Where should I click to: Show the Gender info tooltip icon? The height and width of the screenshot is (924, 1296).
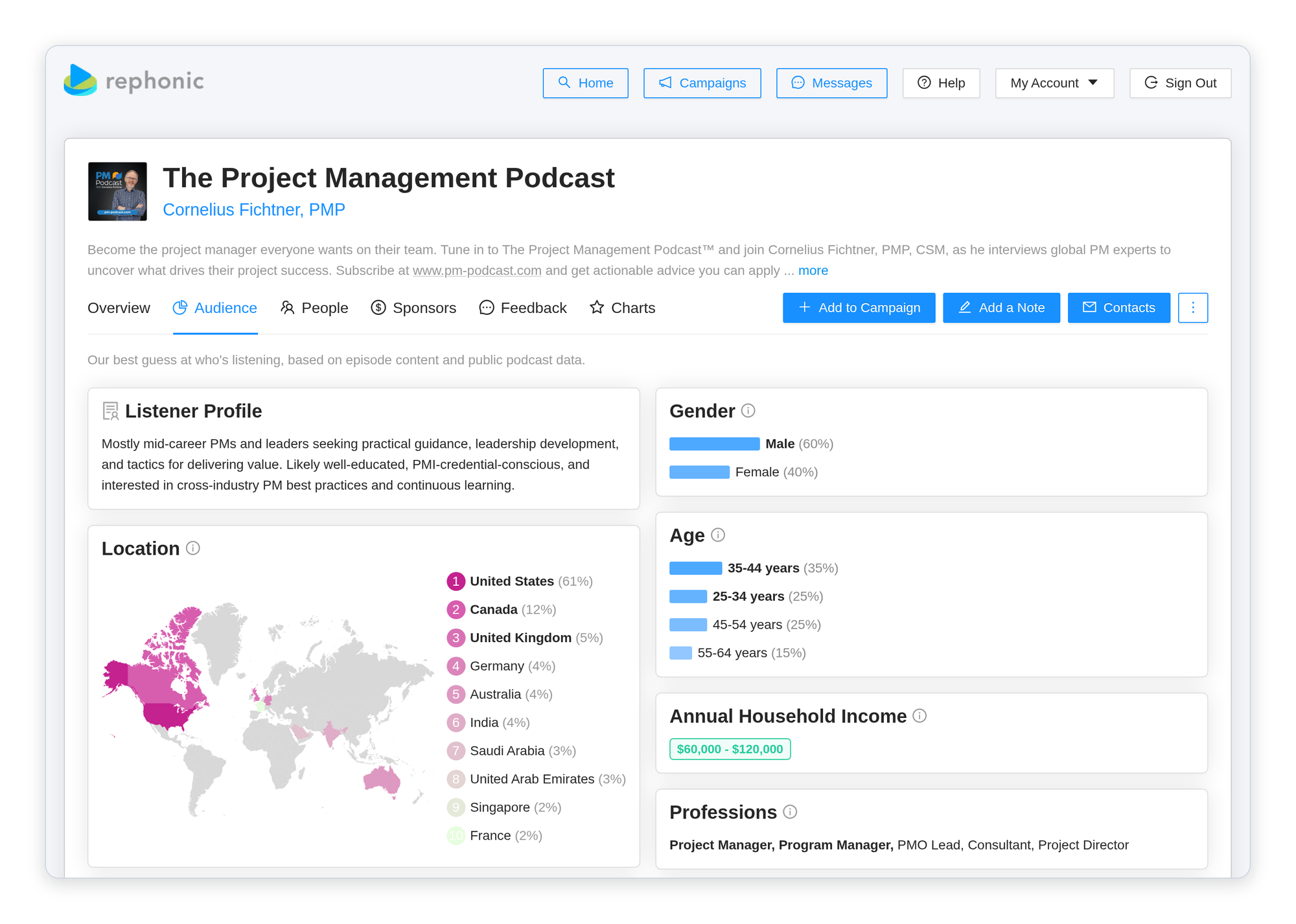748,411
